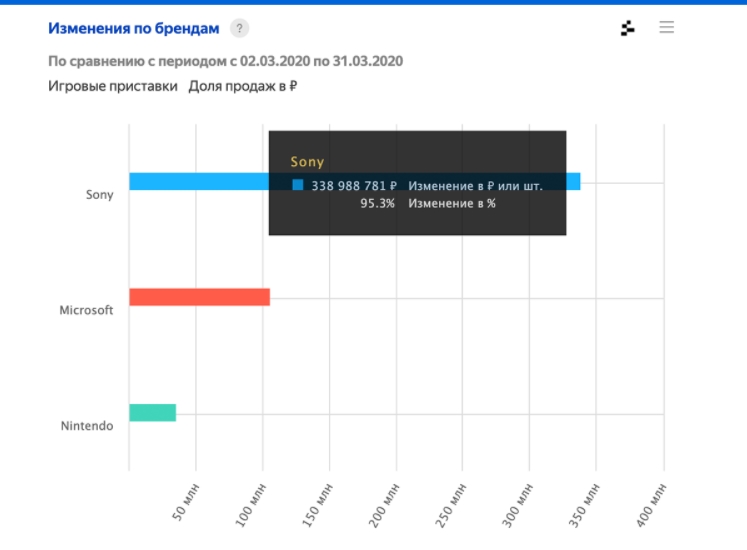Select the Nintendo teal bar
Screen dimensions: 747x550
(x=152, y=412)
